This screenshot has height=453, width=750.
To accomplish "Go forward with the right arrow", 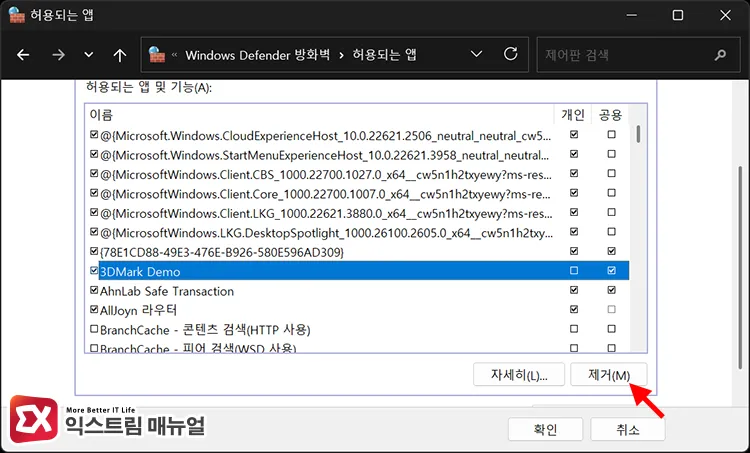I will (x=58, y=55).
